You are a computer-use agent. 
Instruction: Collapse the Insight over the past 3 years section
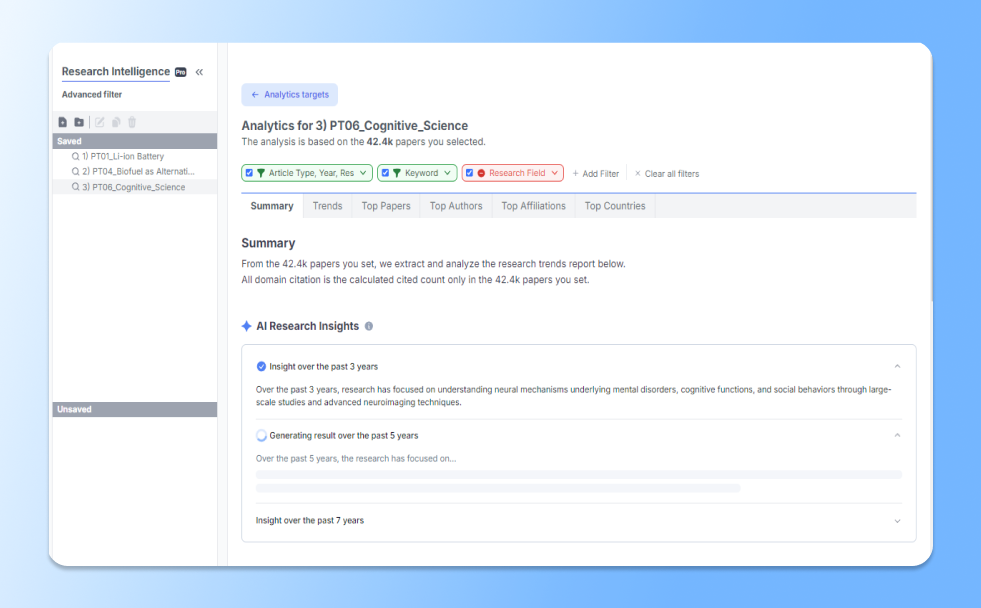[x=897, y=365]
